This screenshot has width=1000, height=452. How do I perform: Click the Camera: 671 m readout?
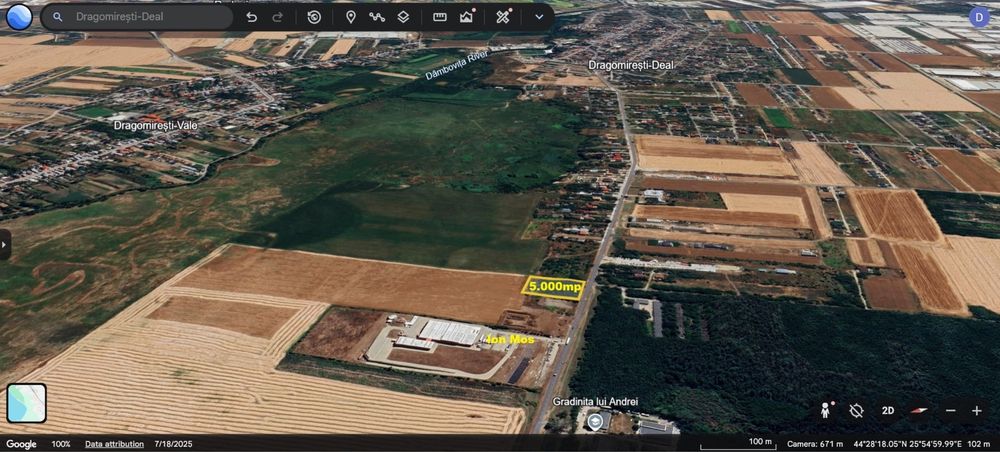tap(815, 444)
